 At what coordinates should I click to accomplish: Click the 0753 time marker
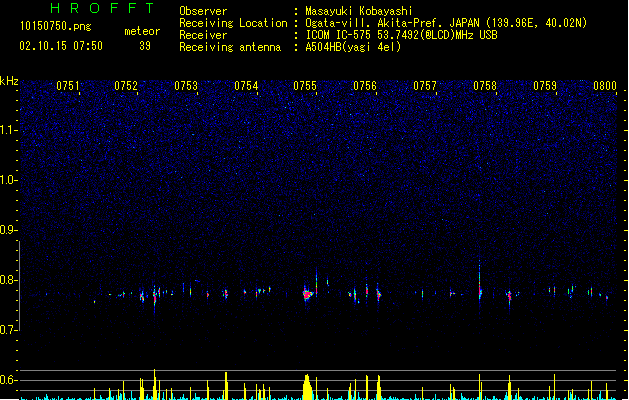point(186,86)
